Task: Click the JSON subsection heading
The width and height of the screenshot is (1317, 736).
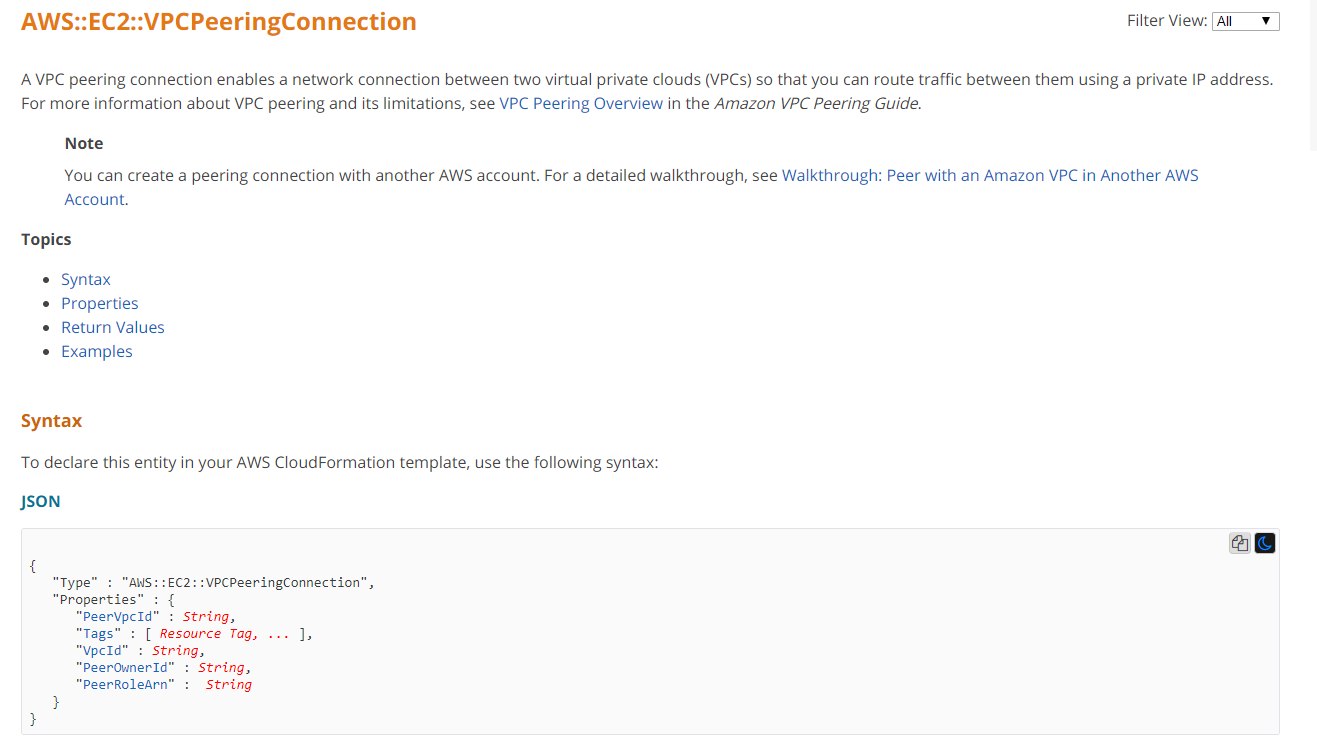Action: click(41, 501)
